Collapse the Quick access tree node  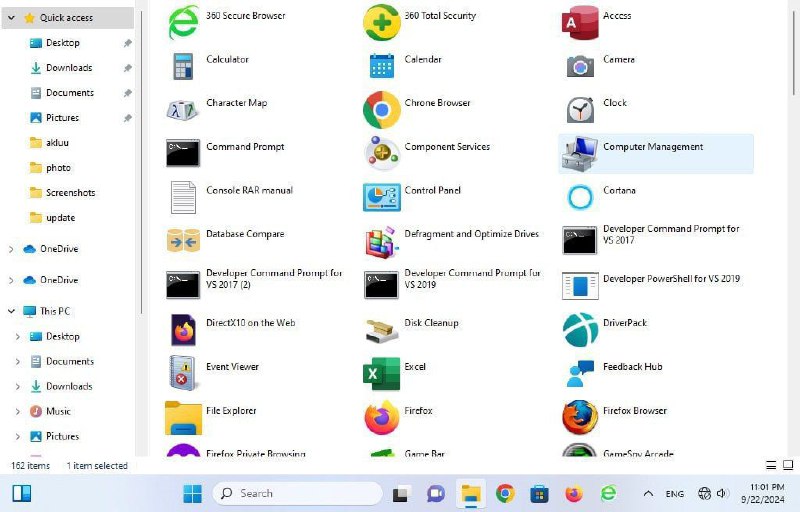[11, 18]
